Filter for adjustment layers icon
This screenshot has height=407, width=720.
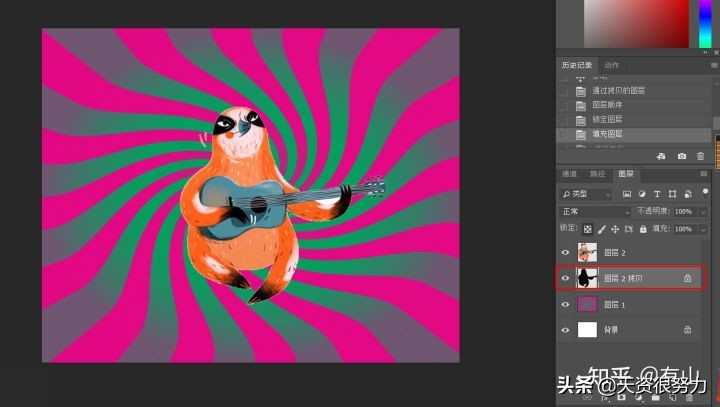pyautogui.click(x=642, y=194)
